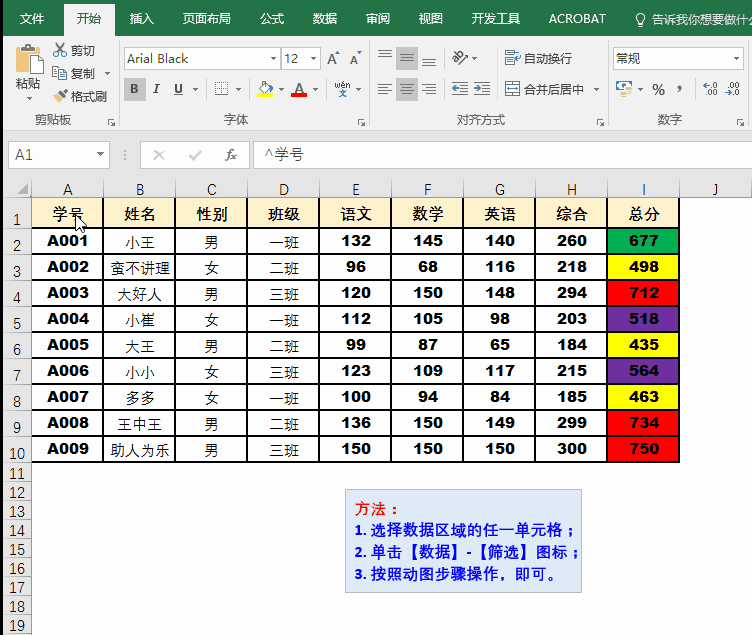Click the borders icon in font group
Screen dimensions: 752x635
[222, 89]
